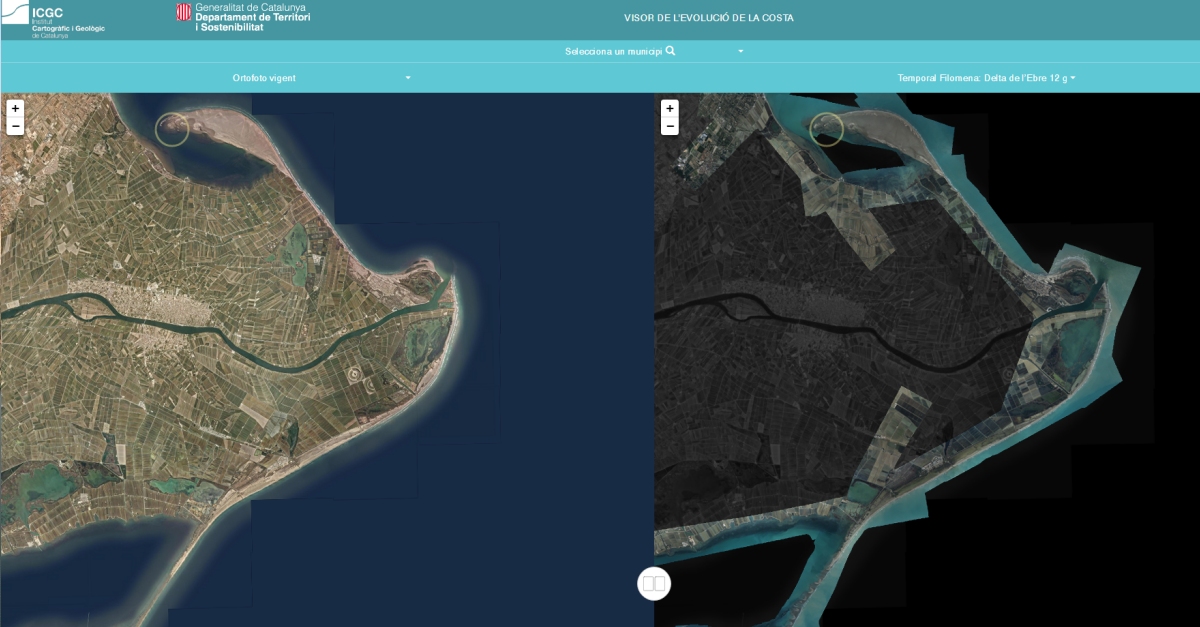1200x627 pixels.
Task: Click the yellow circle marker on right map
Action: pyautogui.click(x=827, y=128)
